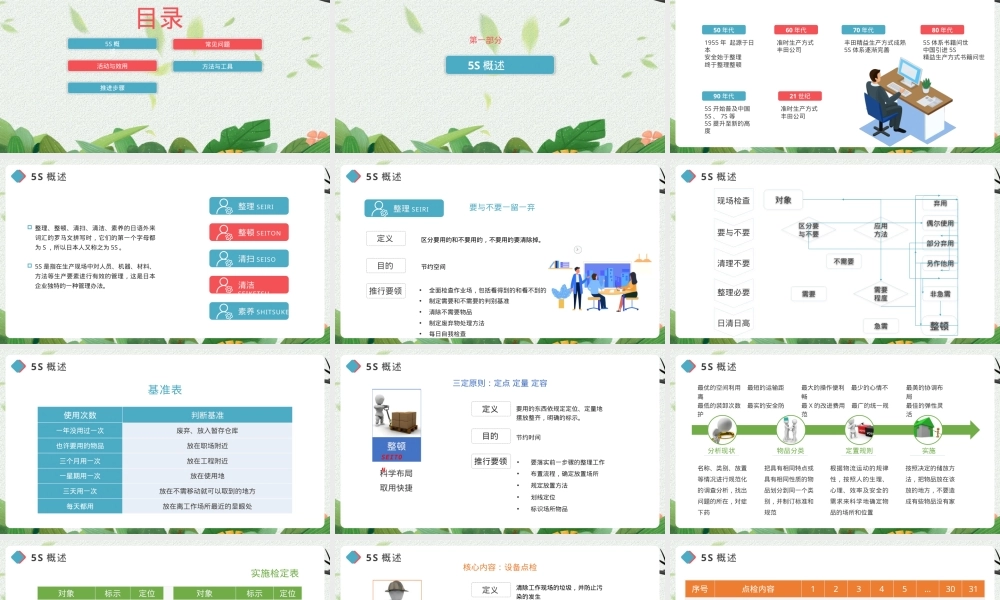
Task: Click the figure pushing boxes image above 整顿
Action: coord(396,413)
